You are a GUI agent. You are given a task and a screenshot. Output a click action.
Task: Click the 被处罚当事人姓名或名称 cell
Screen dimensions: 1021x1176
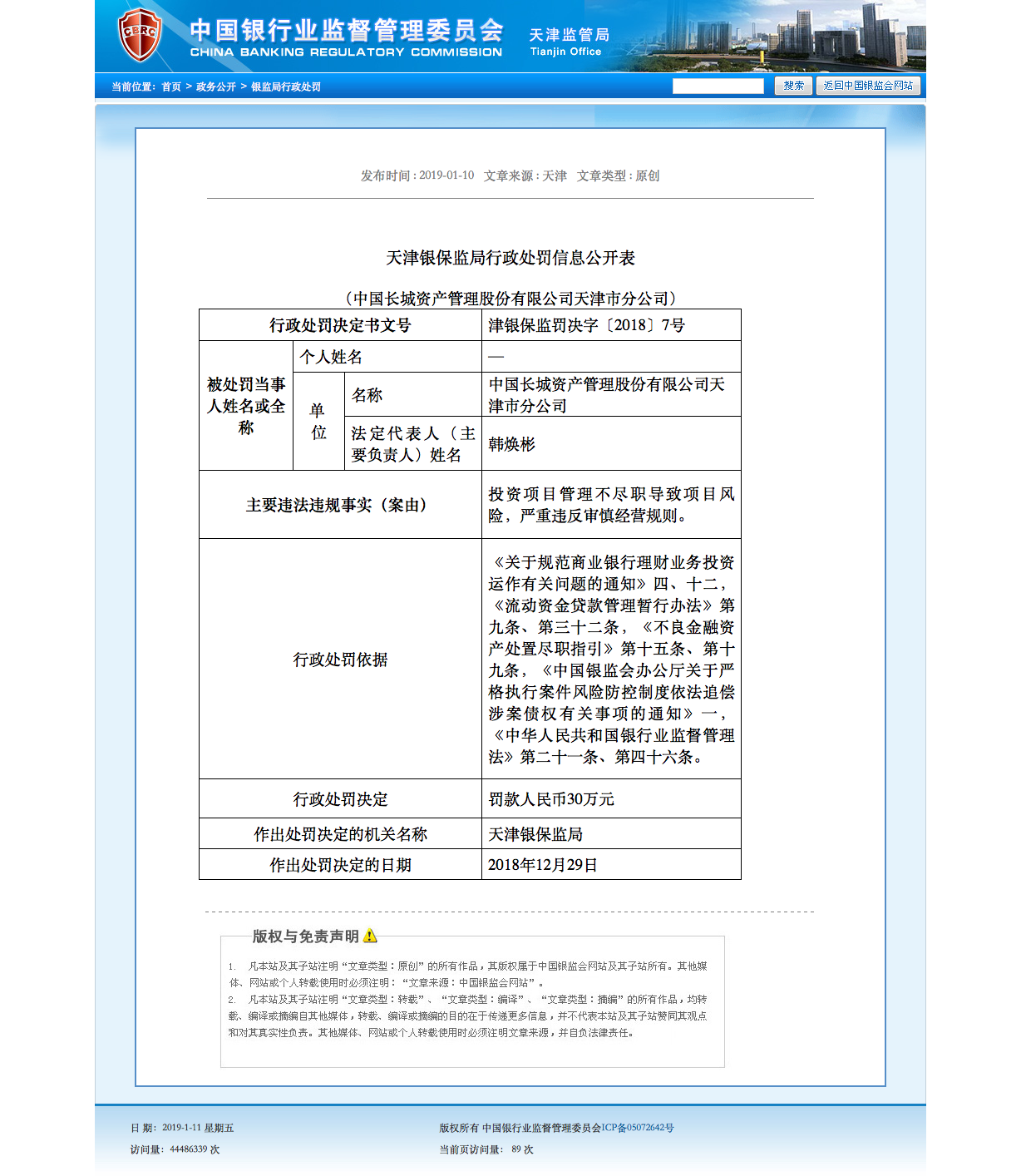pyautogui.click(x=246, y=406)
